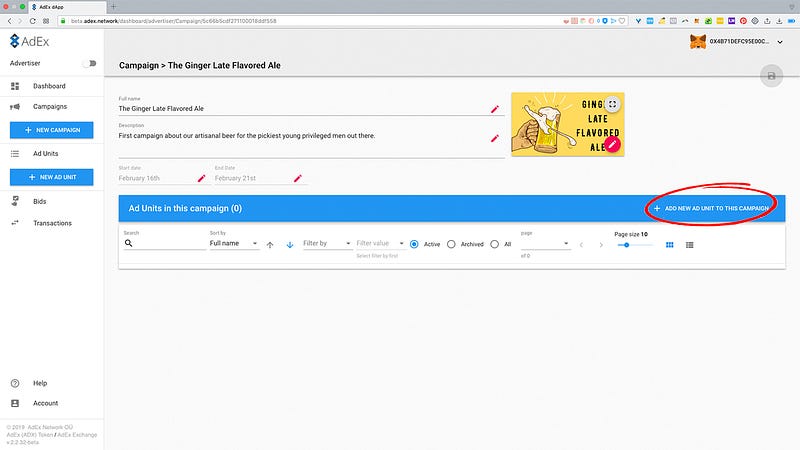Click AdEx Exchange footer link
The height and width of the screenshot is (450, 800).
[x=77, y=435]
